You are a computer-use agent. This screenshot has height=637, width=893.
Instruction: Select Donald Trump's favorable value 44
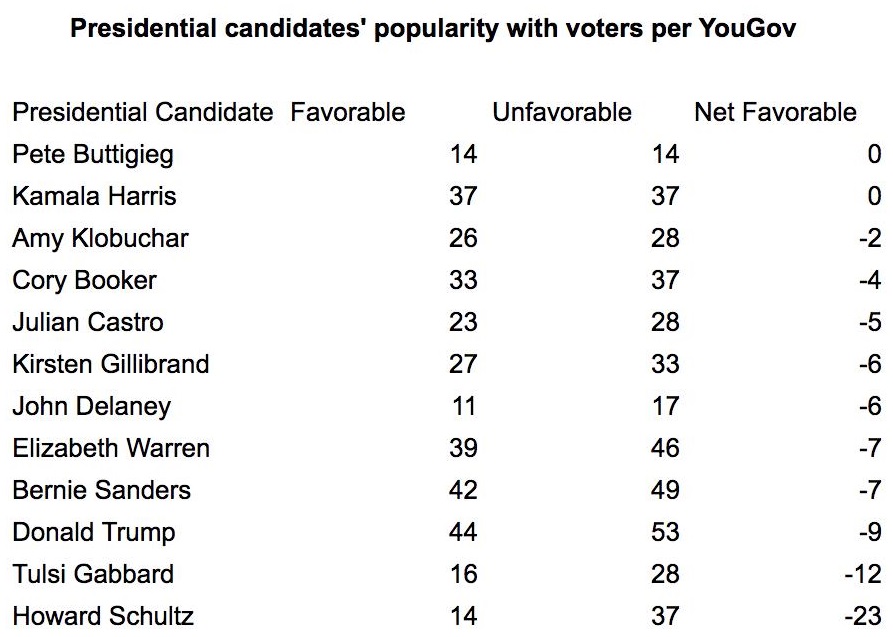pos(463,532)
